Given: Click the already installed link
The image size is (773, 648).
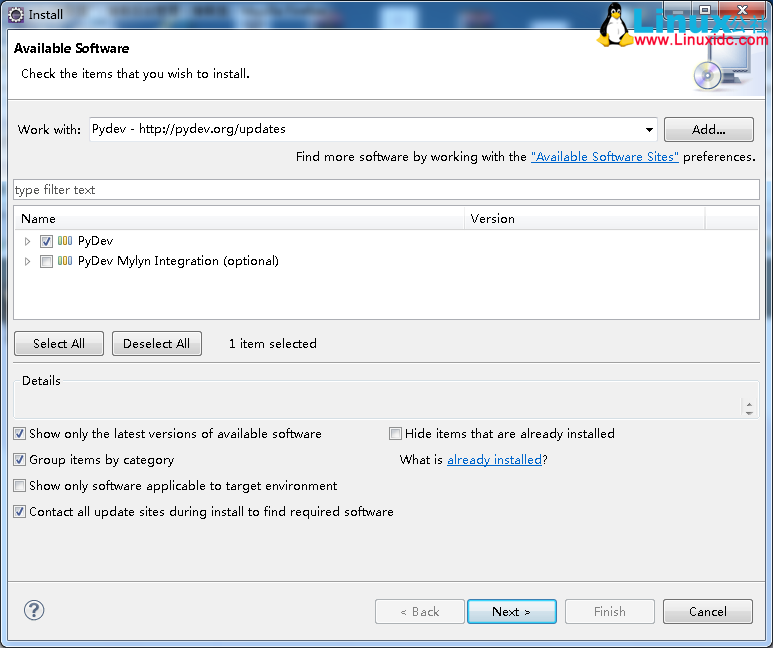Looking at the screenshot, I should [x=494, y=460].
